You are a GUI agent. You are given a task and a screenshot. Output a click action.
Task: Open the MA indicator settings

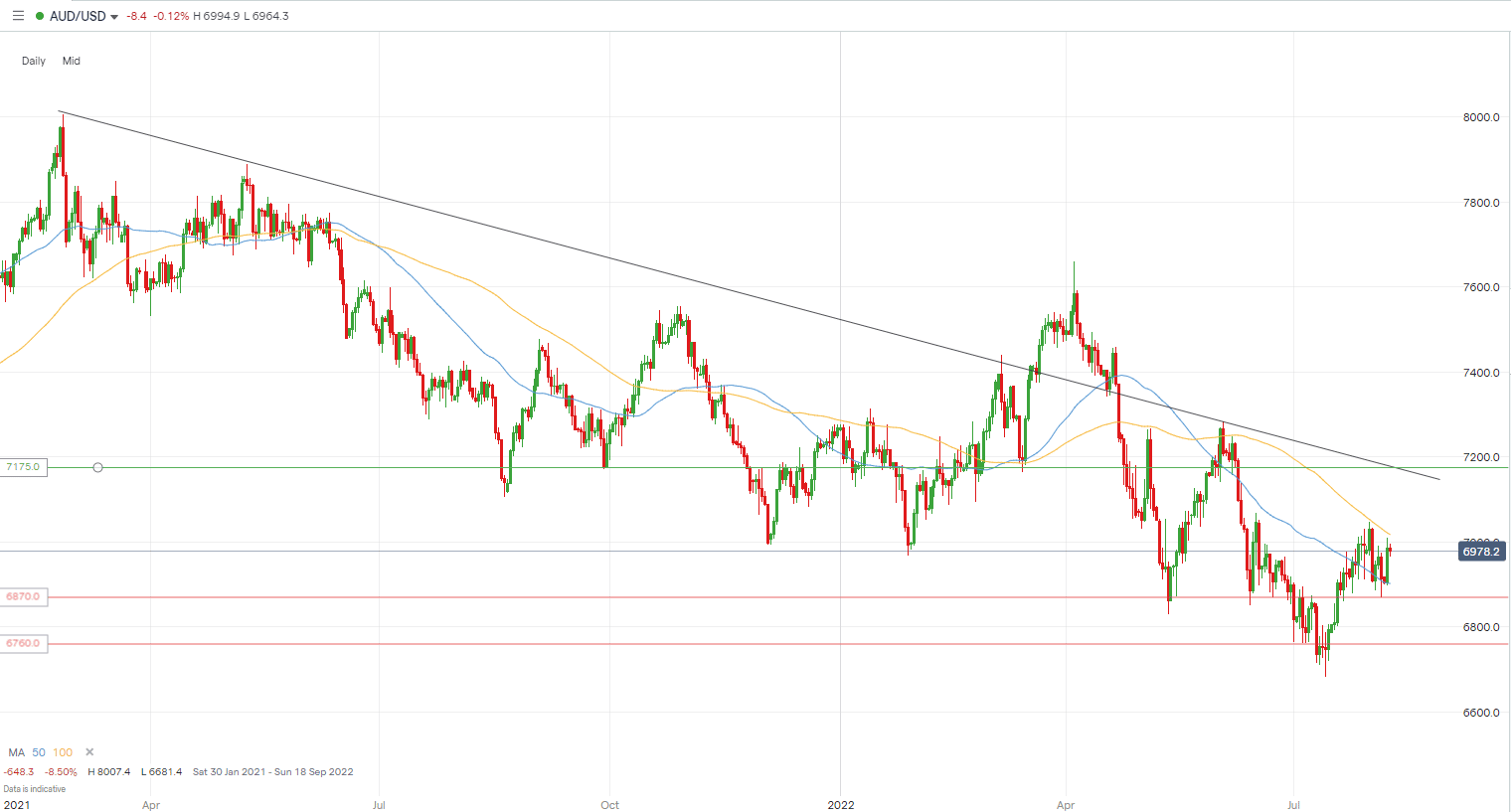tap(17, 752)
